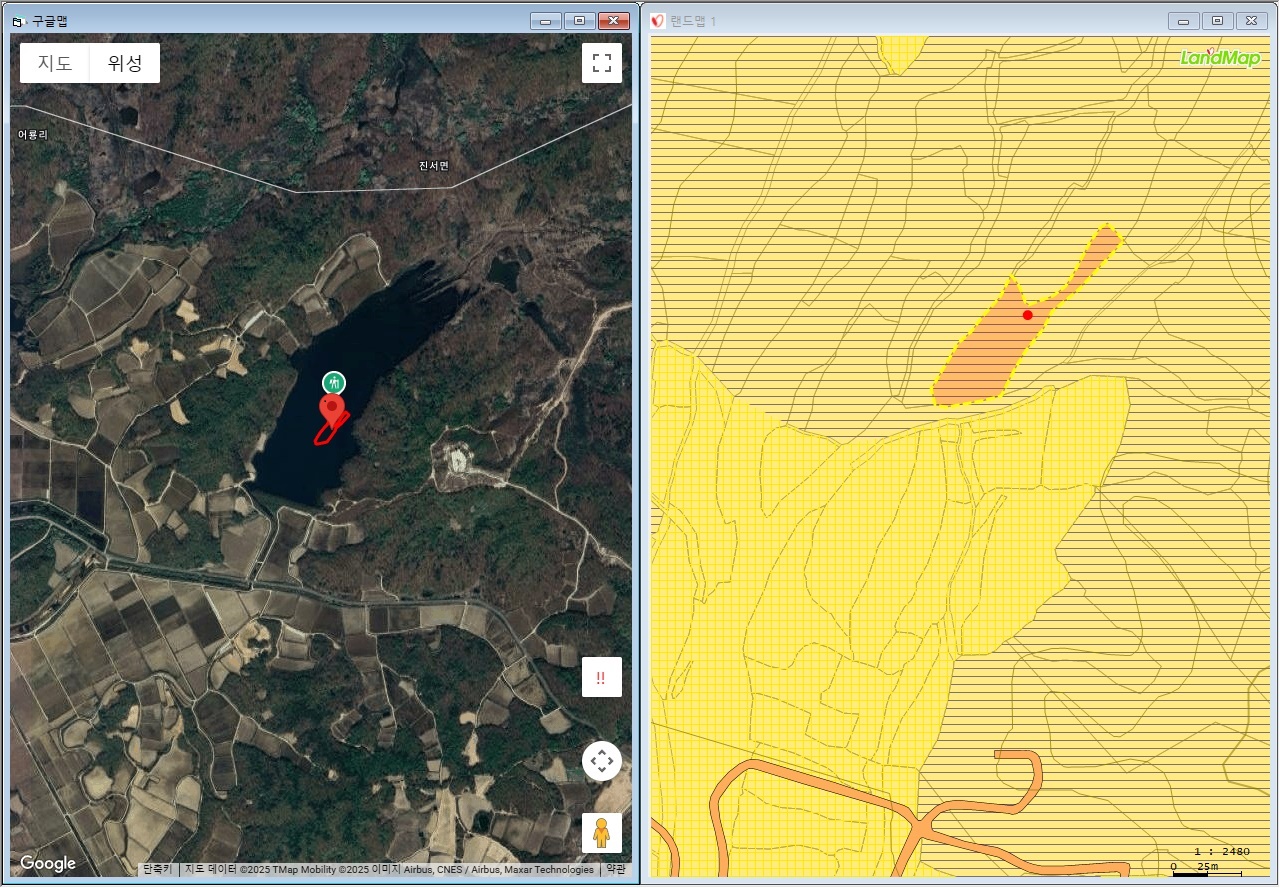1280x888 pixels.
Task: Switch to 지도 map view
Action: [x=55, y=63]
